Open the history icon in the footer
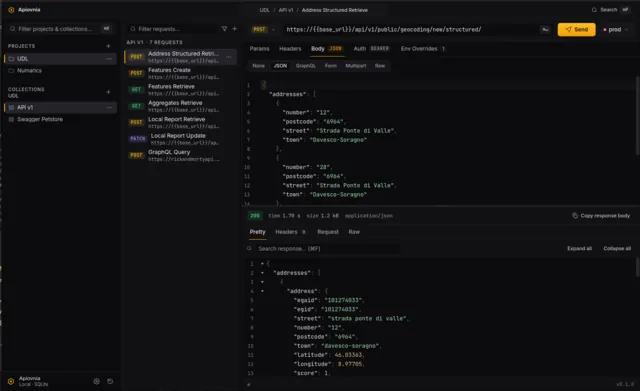 coord(110,381)
